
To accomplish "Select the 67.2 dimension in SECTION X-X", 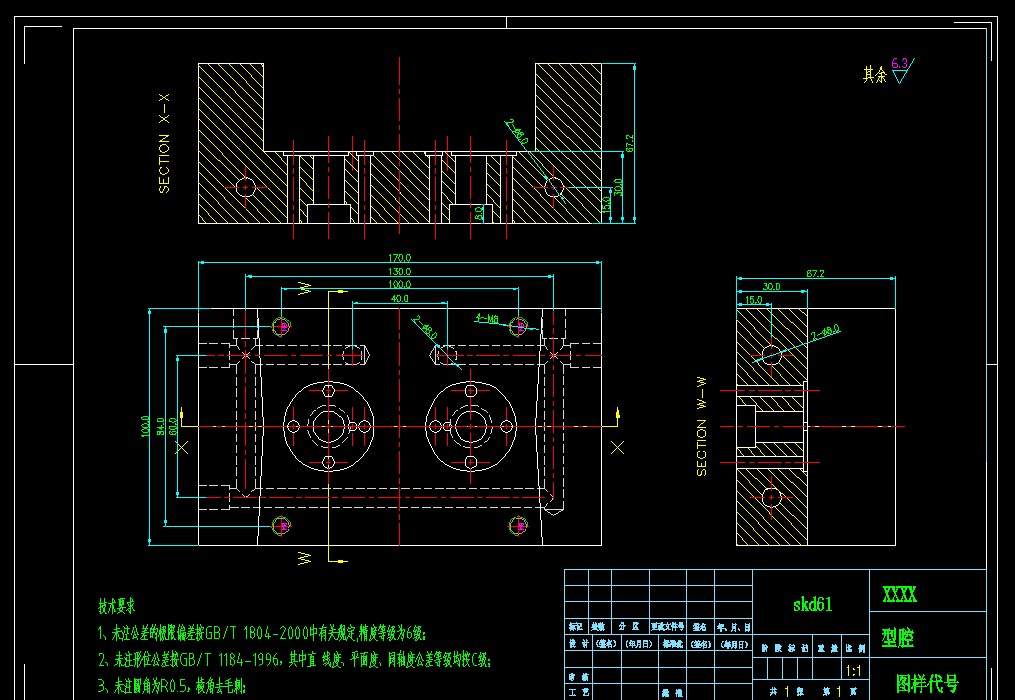I will click(630, 143).
